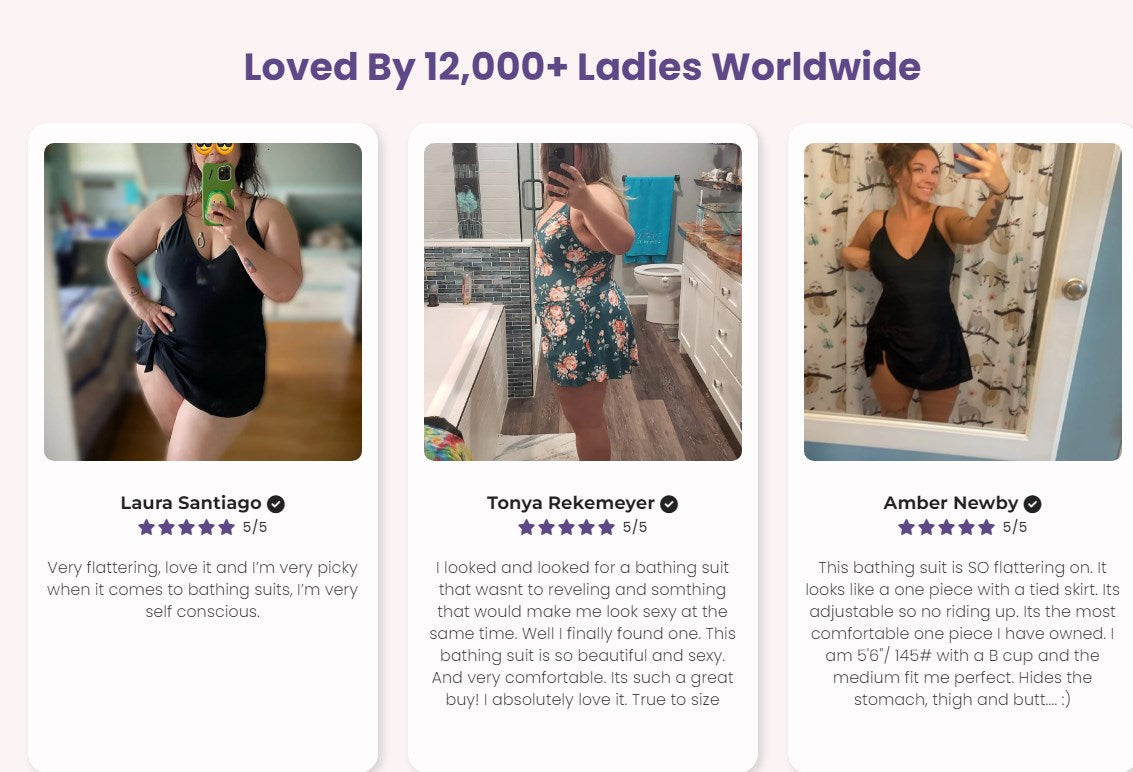
Task: Click the first star in Laura Santiago's rating
Action: 147,527
